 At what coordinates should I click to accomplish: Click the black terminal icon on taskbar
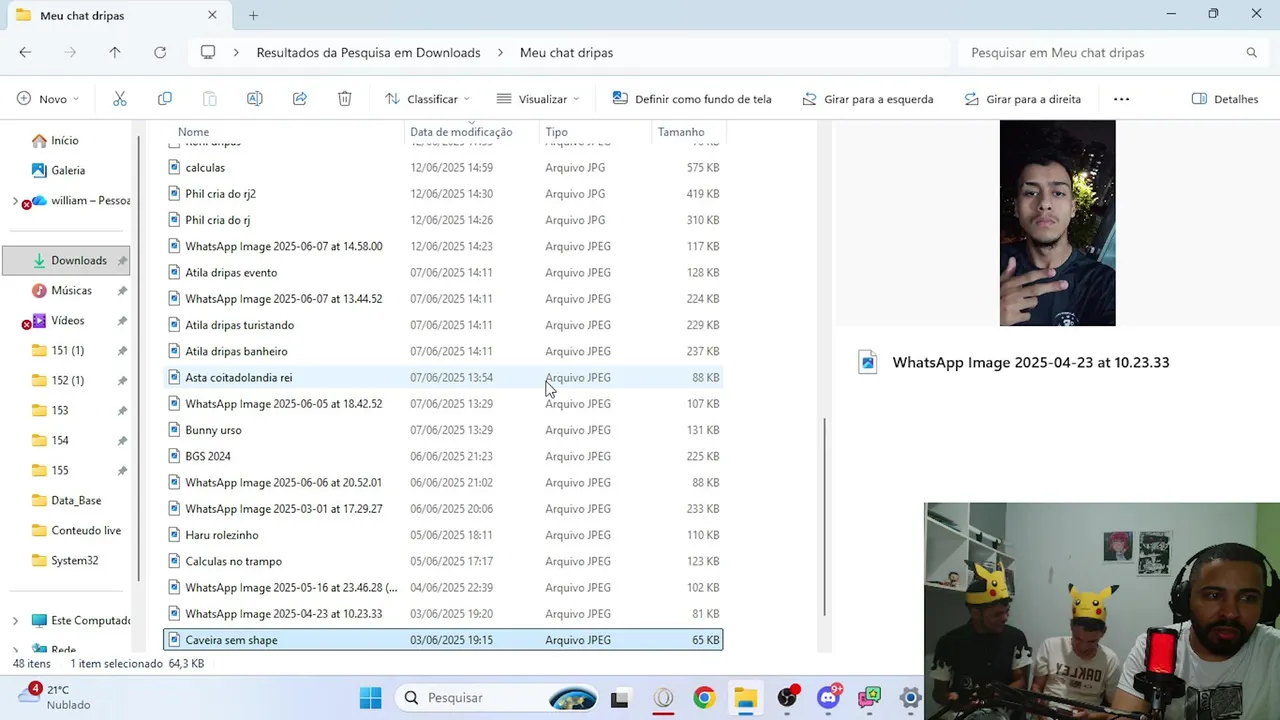[x=619, y=699]
